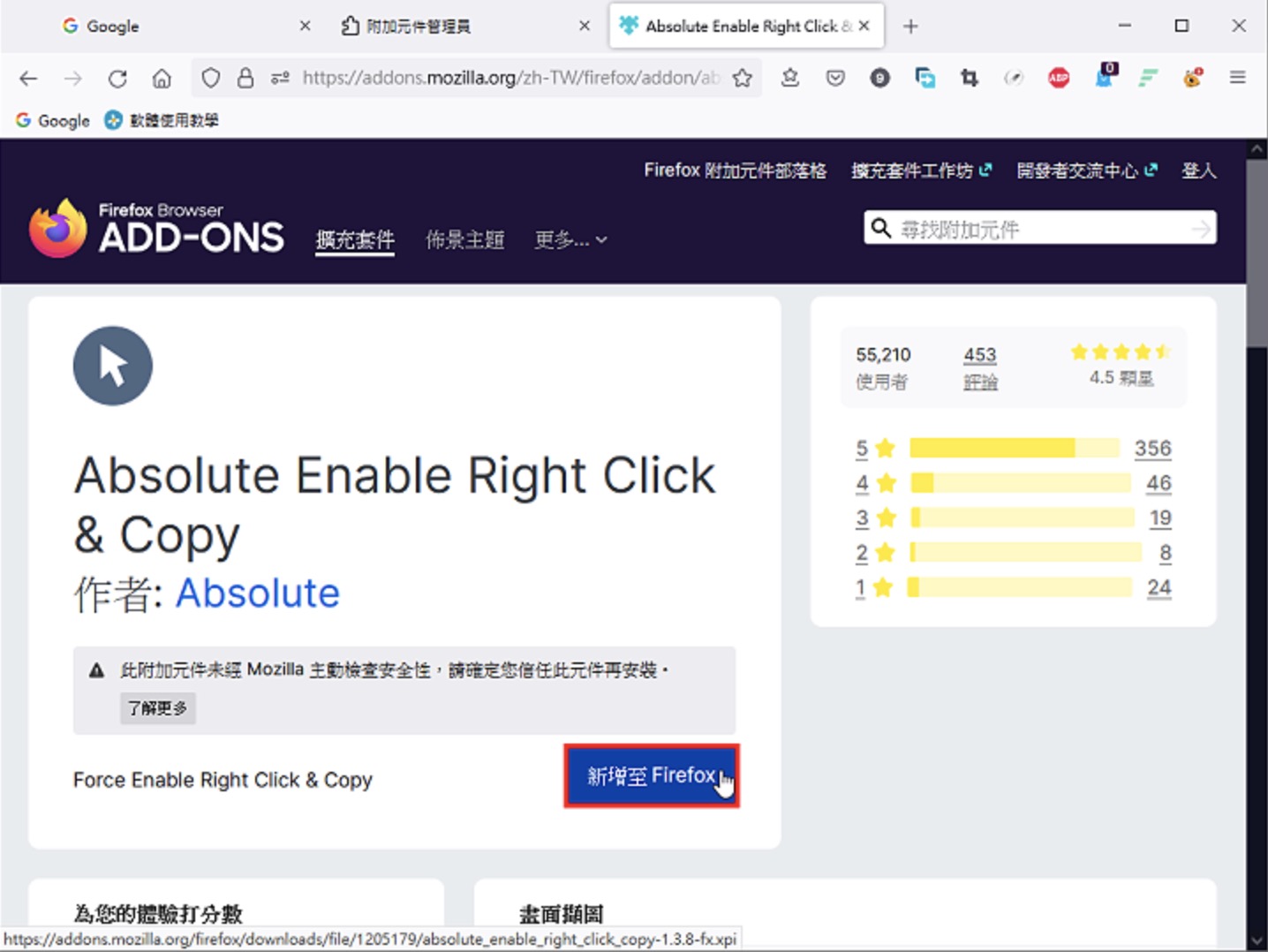Open a new tab with the plus button
This screenshot has height=952, width=1268.
910,26
